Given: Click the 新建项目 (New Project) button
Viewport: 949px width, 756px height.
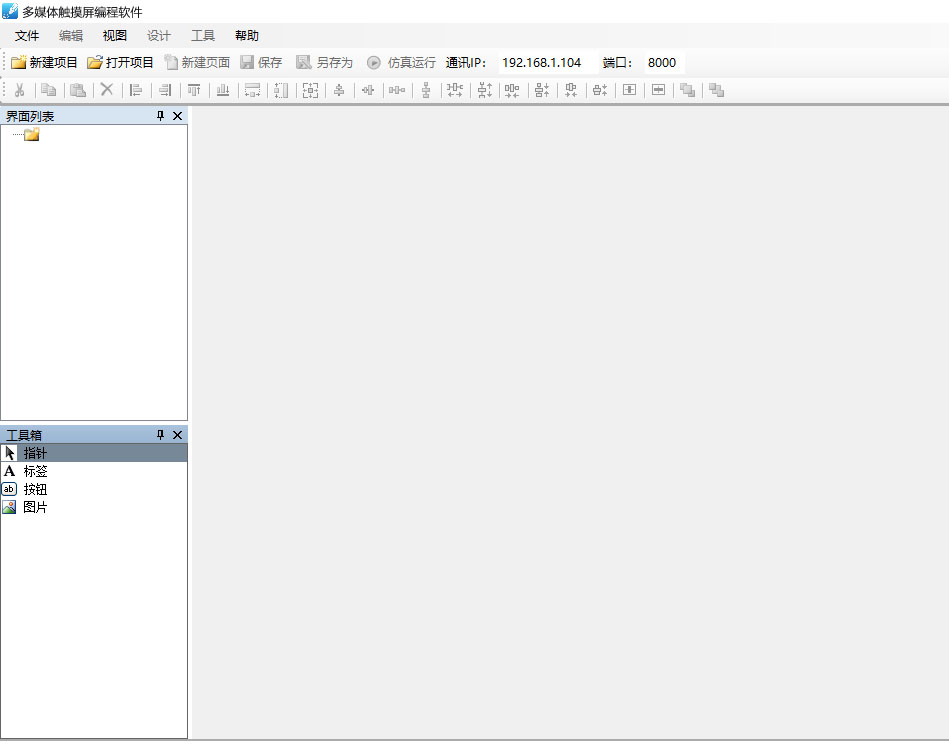Looking at the screenshot, I should point(44,62).
